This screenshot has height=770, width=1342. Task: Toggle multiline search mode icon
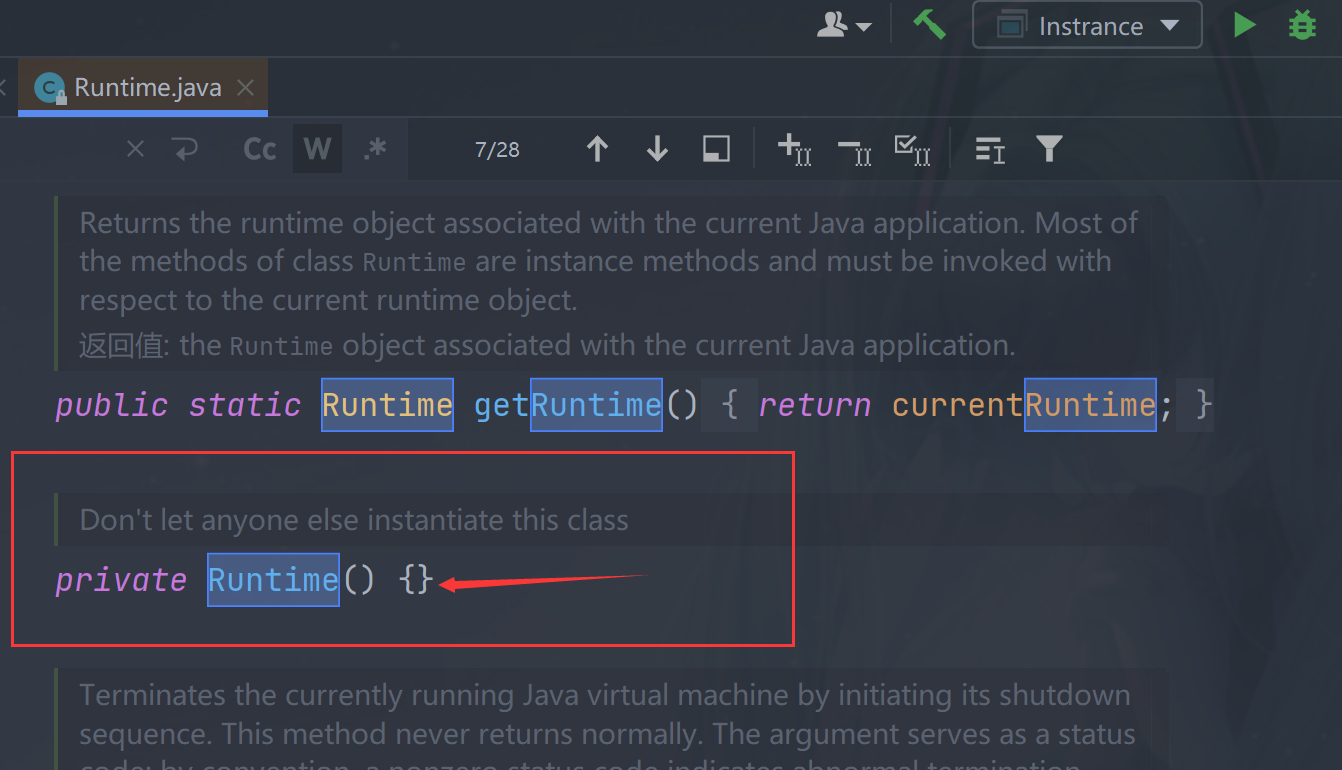click(989, 150)
